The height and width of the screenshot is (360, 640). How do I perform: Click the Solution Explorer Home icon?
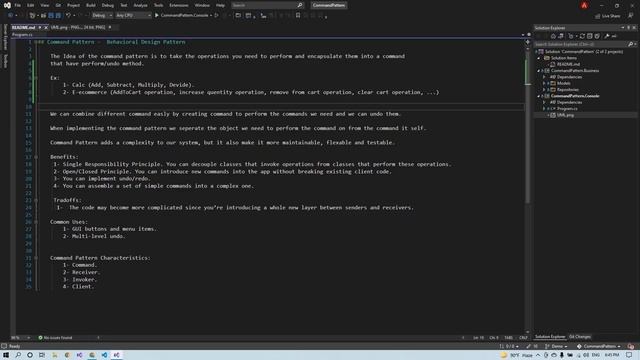[553, 36]
